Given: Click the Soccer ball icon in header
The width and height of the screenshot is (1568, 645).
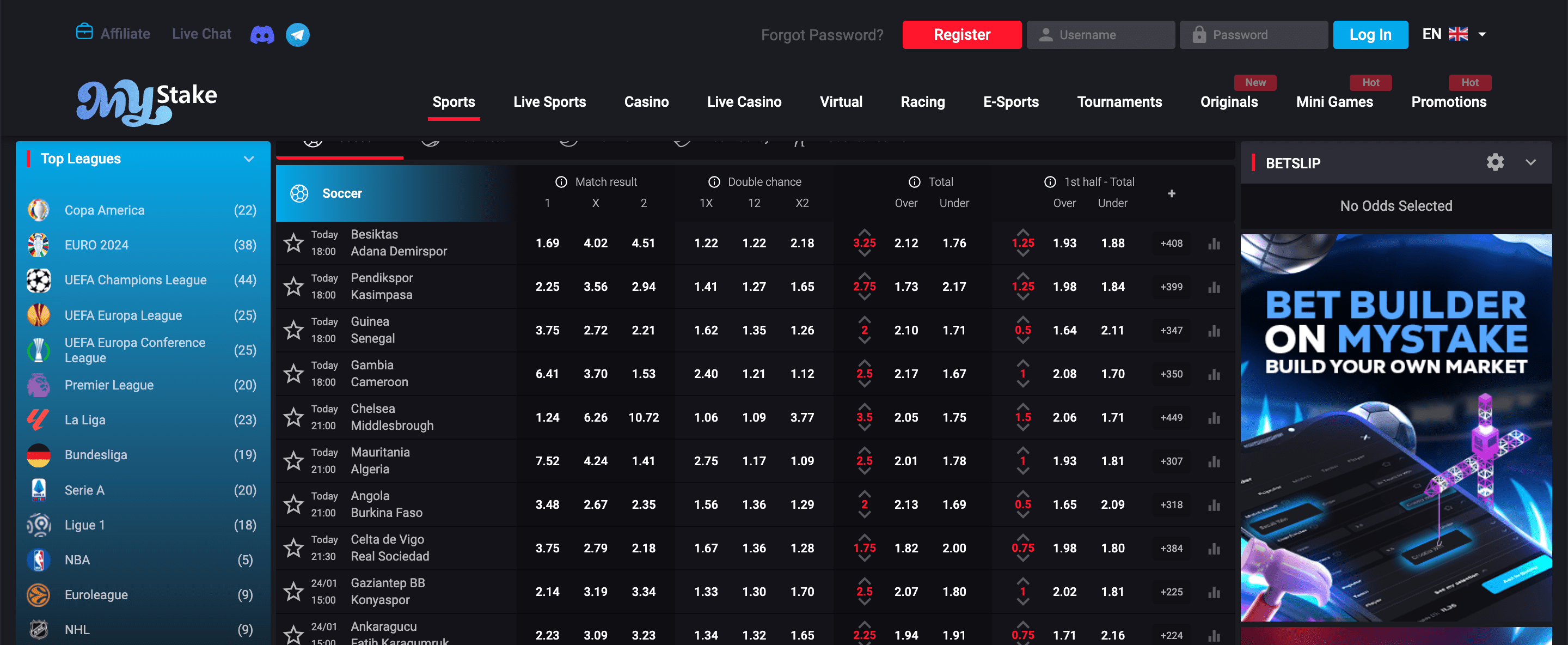Looking at the screenshot, I should (x=299, y=193).
